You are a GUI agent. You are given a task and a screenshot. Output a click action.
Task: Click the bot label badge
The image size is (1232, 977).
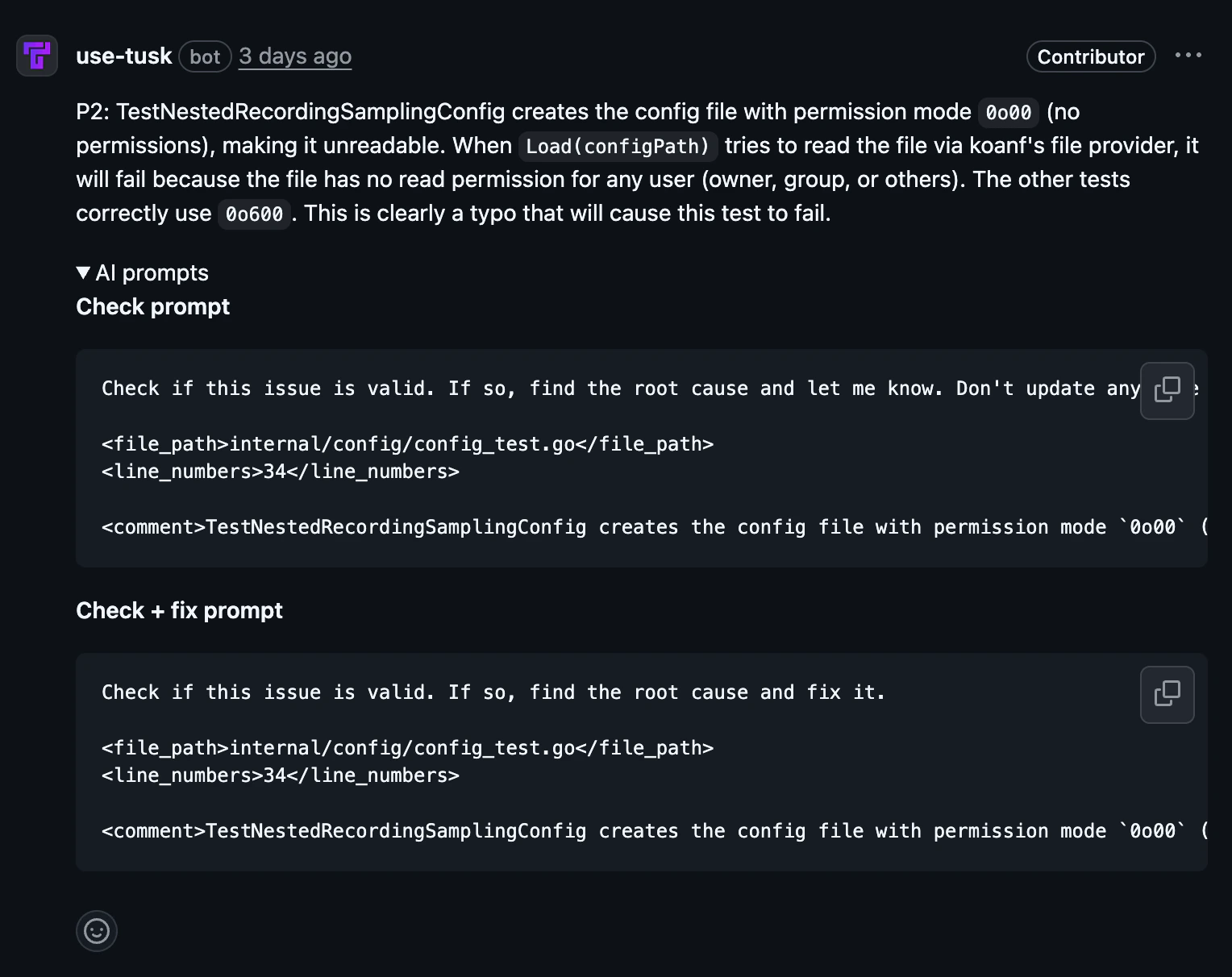[x=205, y=56]
